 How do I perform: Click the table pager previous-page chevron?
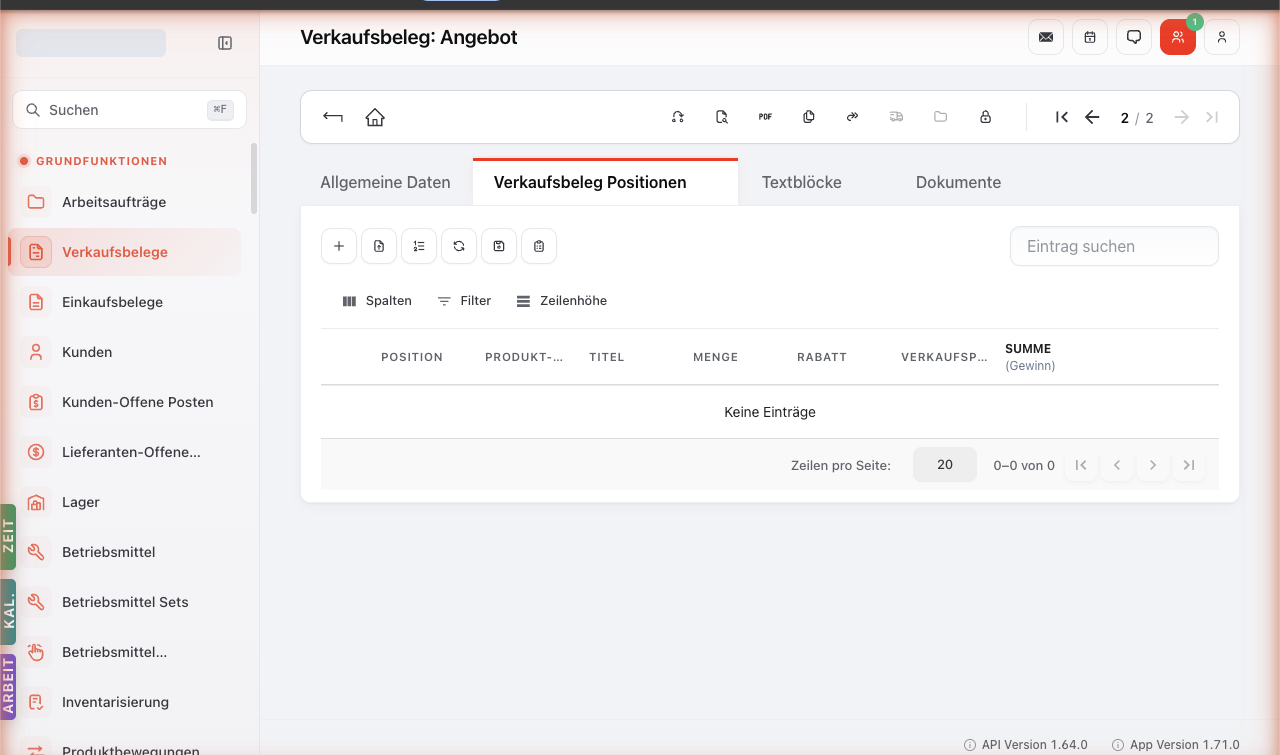tap(1117, 465)
